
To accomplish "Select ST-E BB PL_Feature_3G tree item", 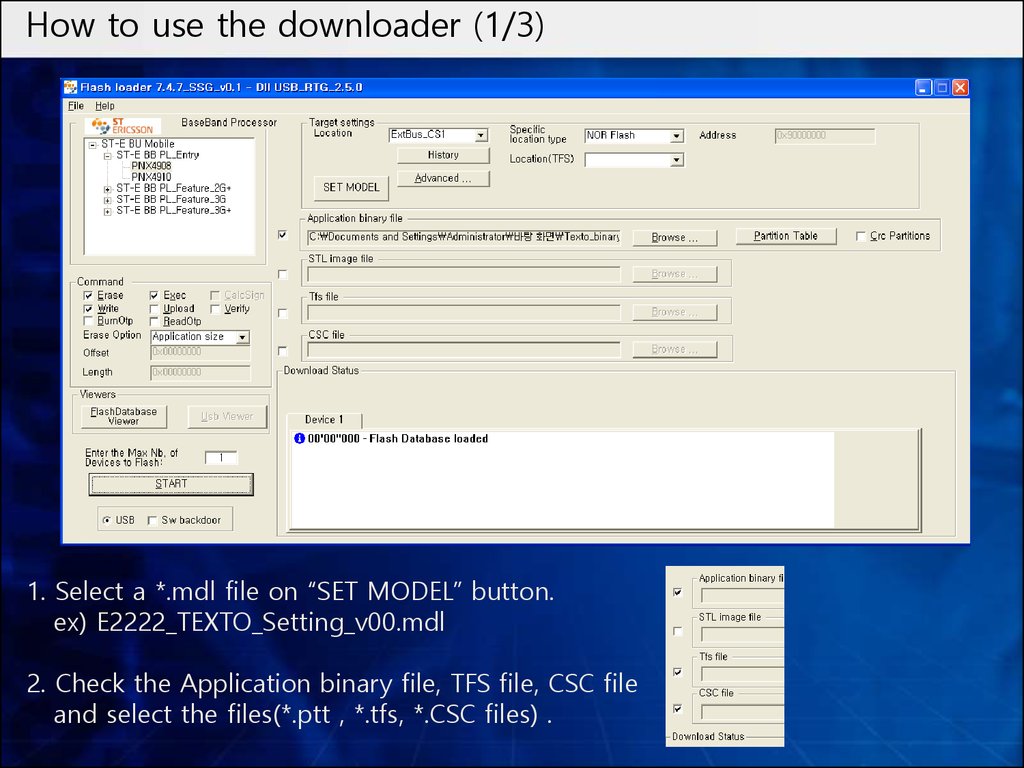I will click(171, 200).
